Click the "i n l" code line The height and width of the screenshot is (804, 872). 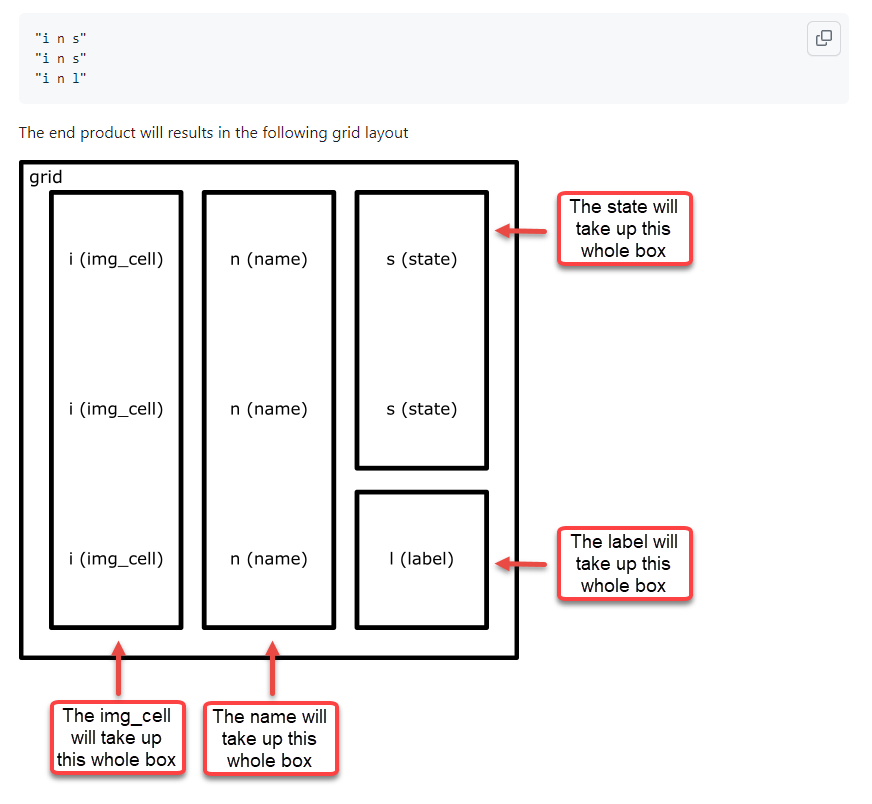[x=61, y=79]
